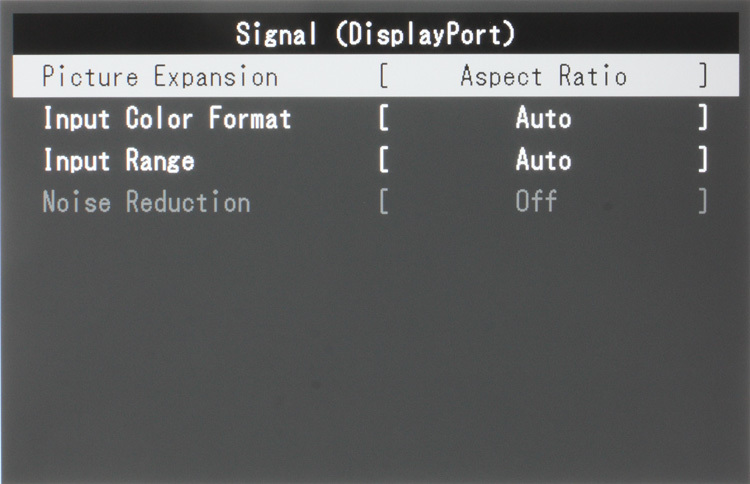This screenshot has width=750, height=484.
Task: Open the Aspect Ratio value setting
Action: point(543,77)
